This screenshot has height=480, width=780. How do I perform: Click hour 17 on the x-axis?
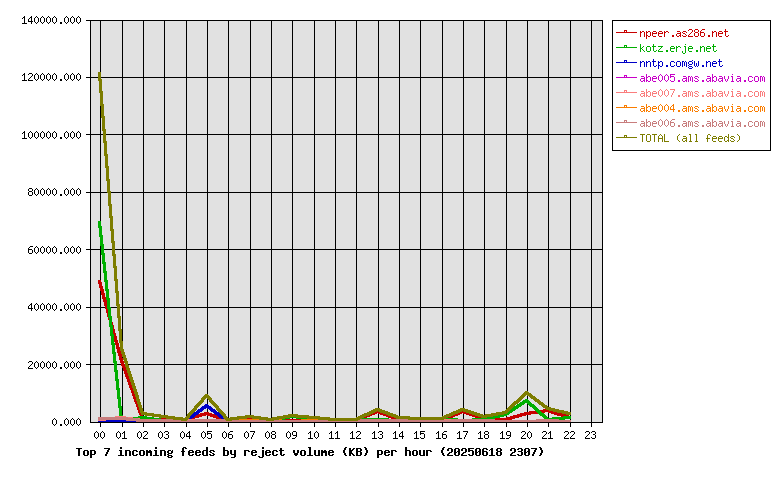coord(463,435)
